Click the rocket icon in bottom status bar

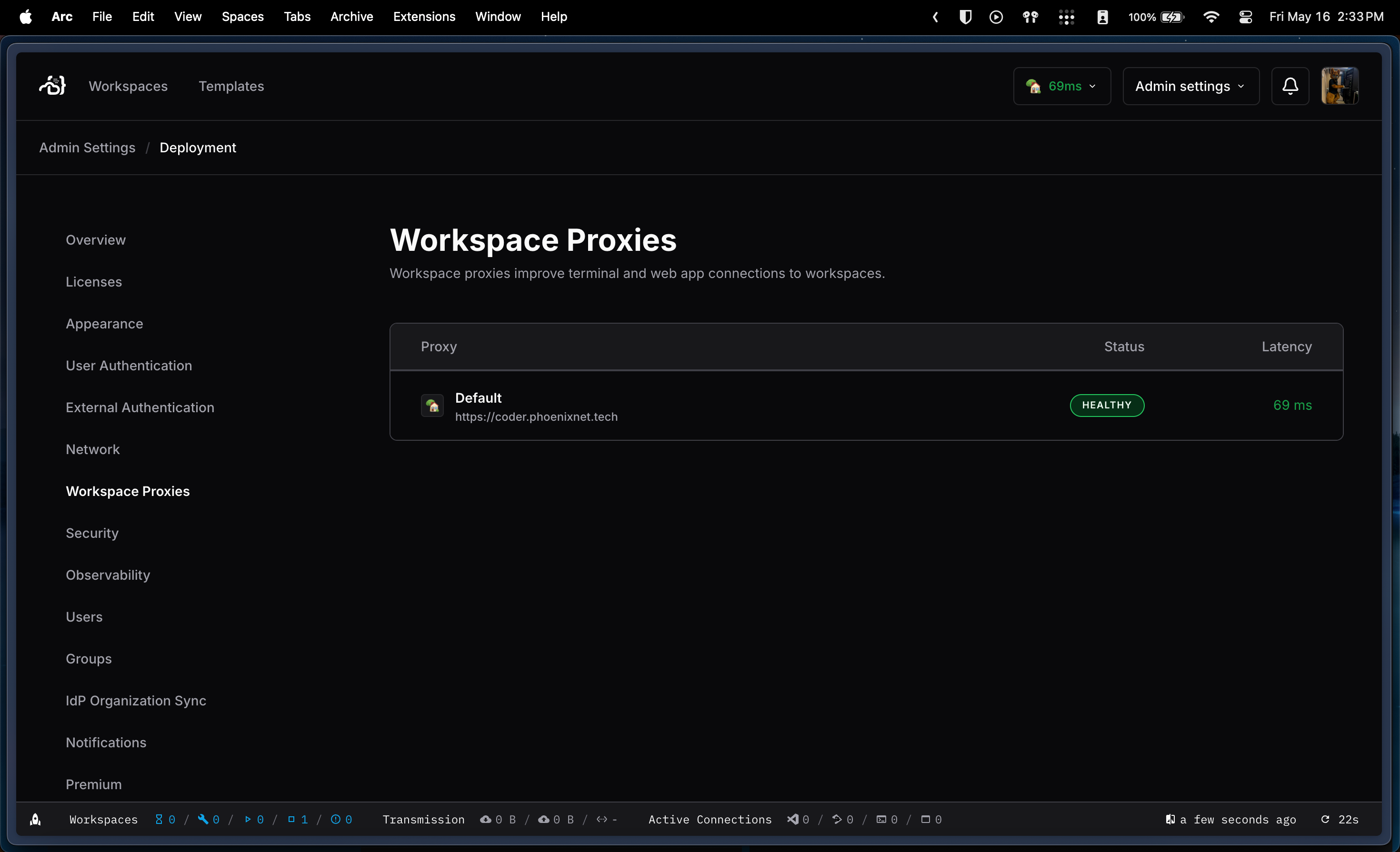pos(35,819)
